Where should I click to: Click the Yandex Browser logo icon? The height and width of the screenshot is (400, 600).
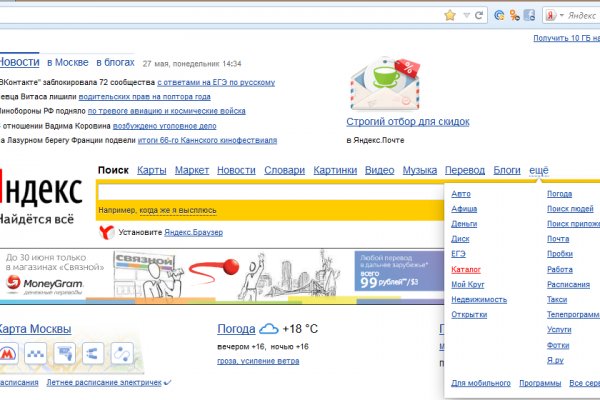tap(105, 232)
